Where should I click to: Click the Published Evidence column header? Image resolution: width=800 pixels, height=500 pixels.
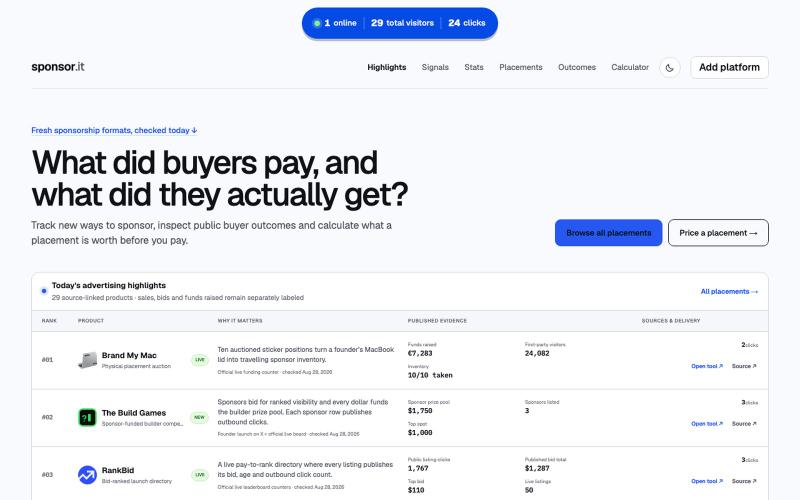[x=437, y=321]
